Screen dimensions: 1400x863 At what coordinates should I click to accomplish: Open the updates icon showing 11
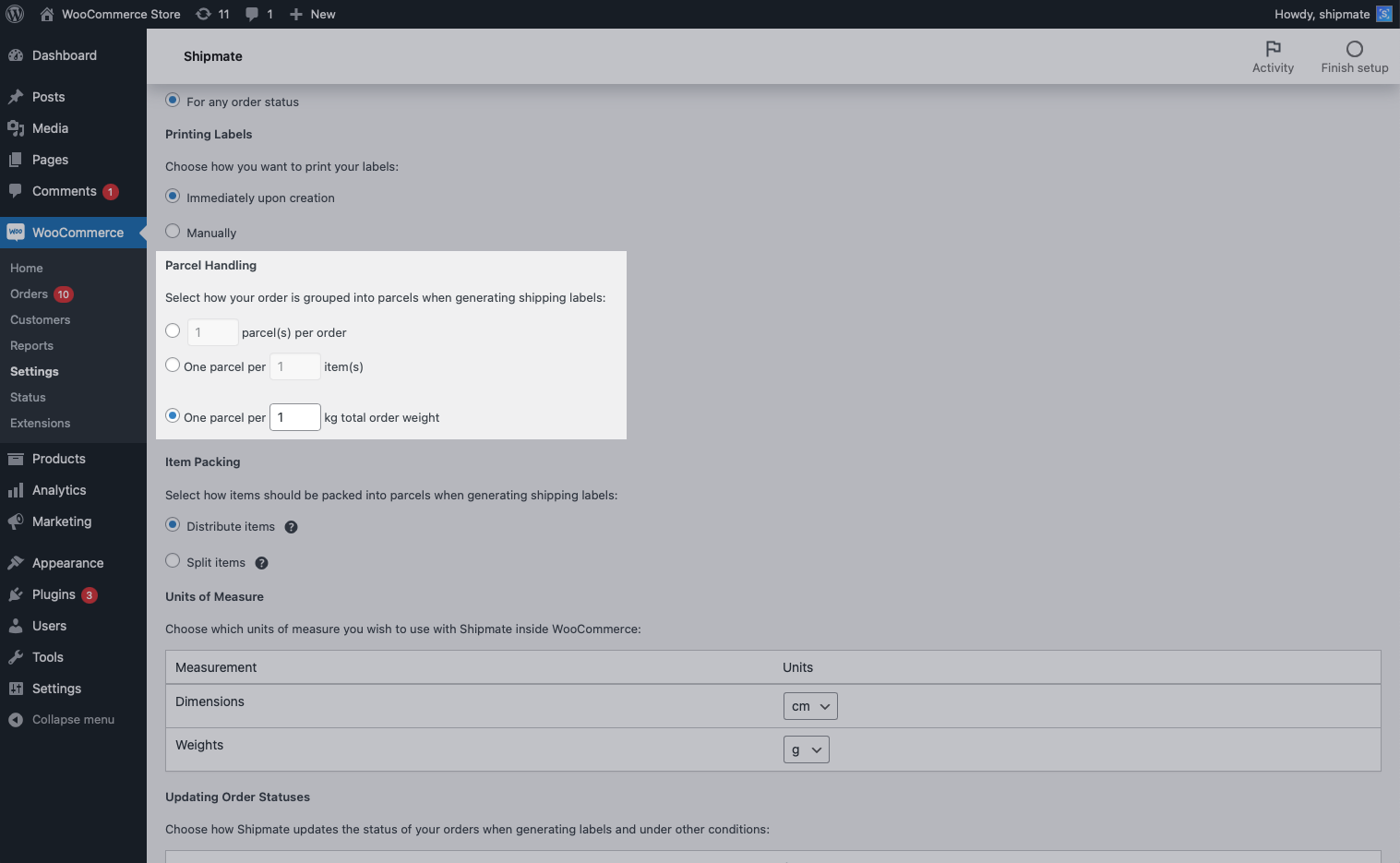coord(204,14)
